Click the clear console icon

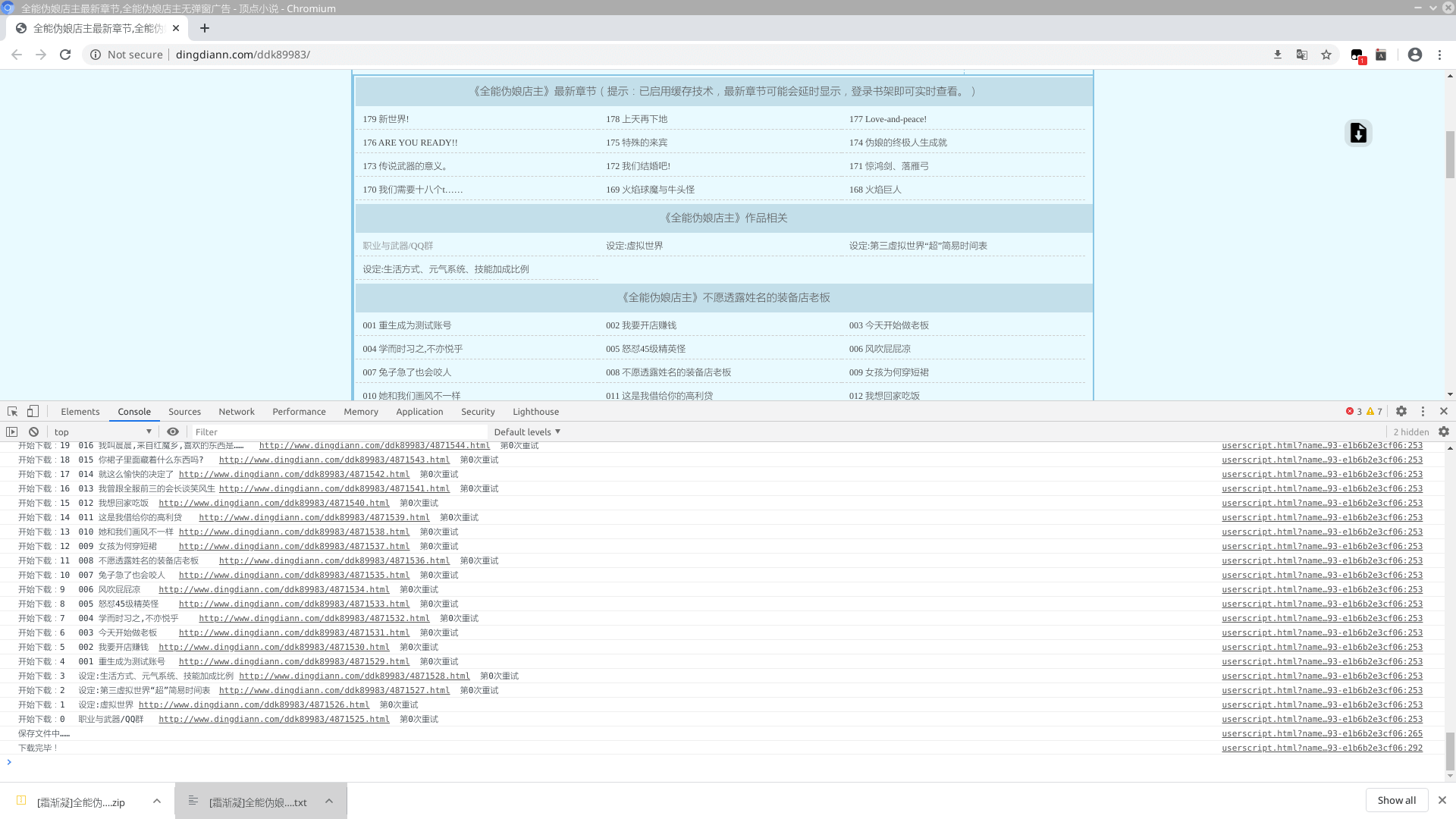coord(33,431)
